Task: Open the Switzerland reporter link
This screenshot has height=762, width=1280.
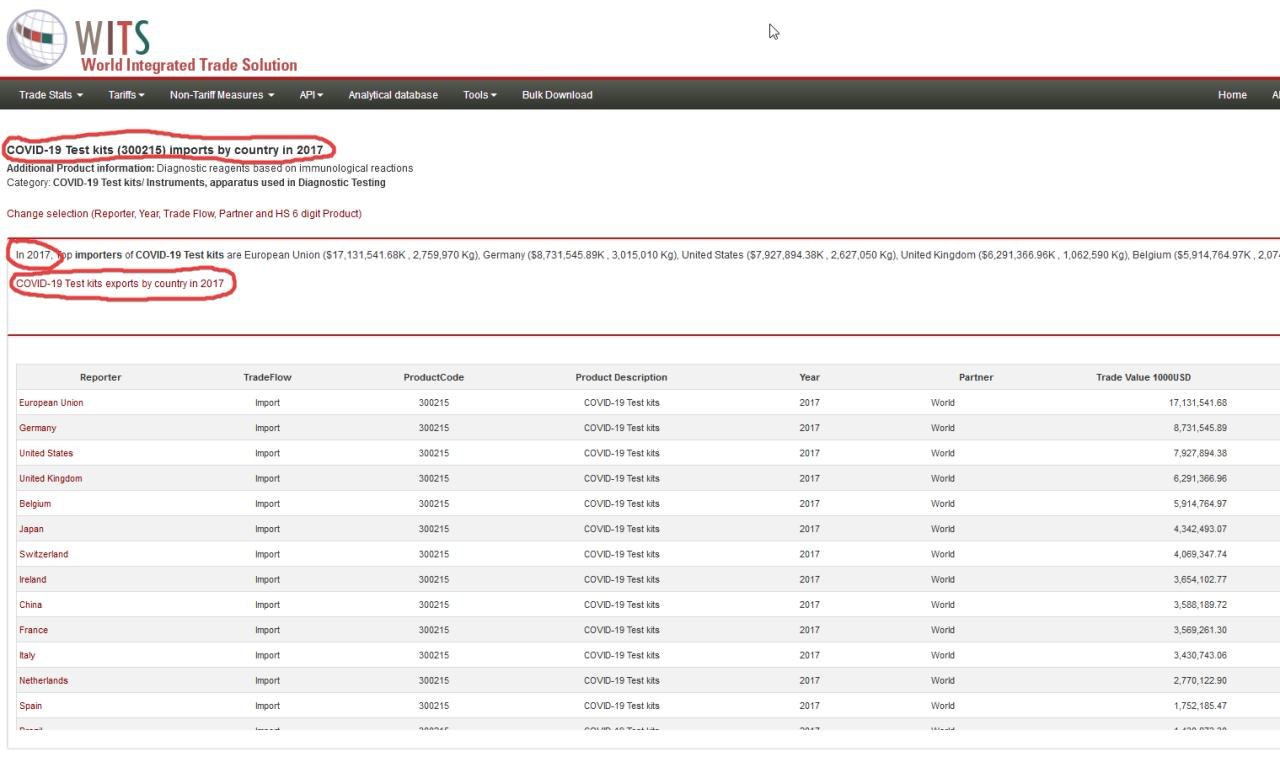Action: click(x=44, y=554)
